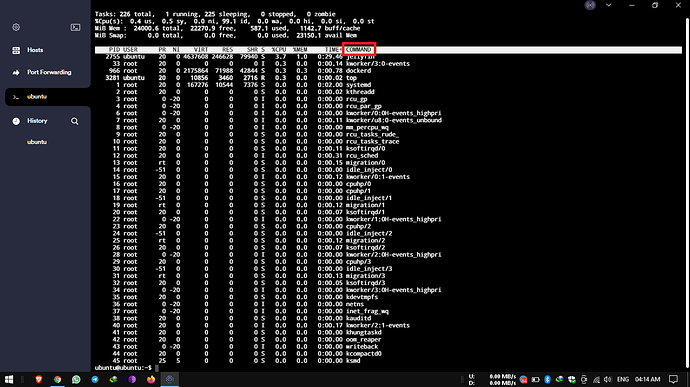This screenshot has width=690, height=387.
Task: Open the History section
Action: pyautogui.click(x=37, y=121)
